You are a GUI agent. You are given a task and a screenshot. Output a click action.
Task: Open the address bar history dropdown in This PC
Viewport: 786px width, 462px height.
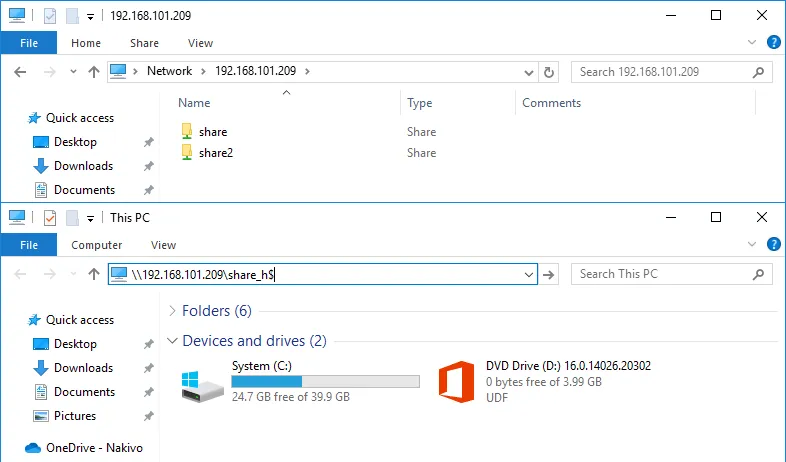pos(529,274)
